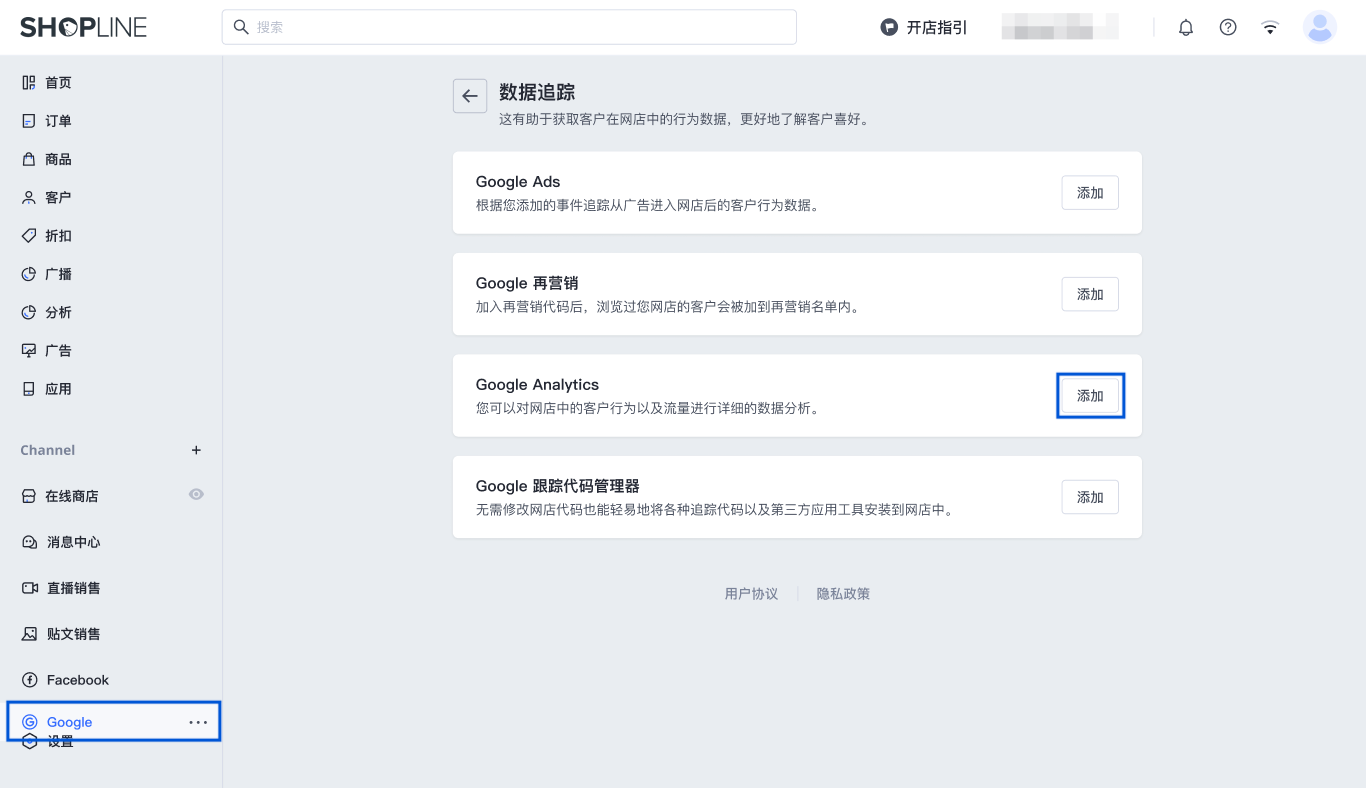Open the 用户协议 link
Image resolution: width=1366 pixels, height=788 pixels.
751,594
